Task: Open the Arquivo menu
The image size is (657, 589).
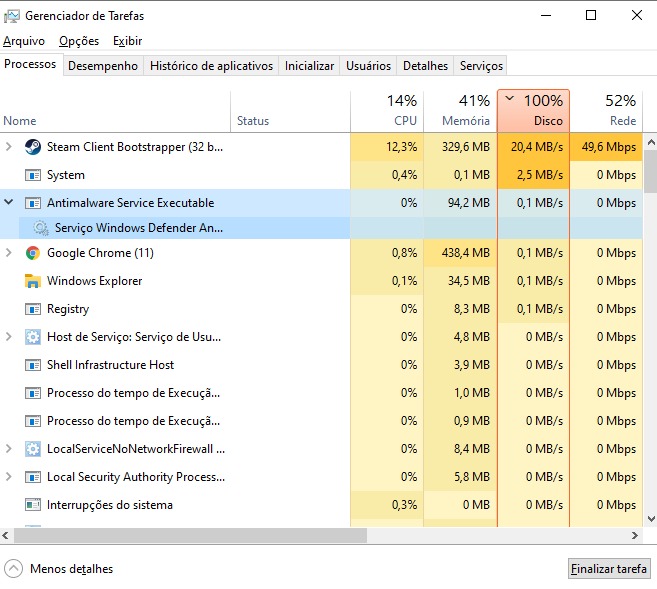Action: coord(24,41)
